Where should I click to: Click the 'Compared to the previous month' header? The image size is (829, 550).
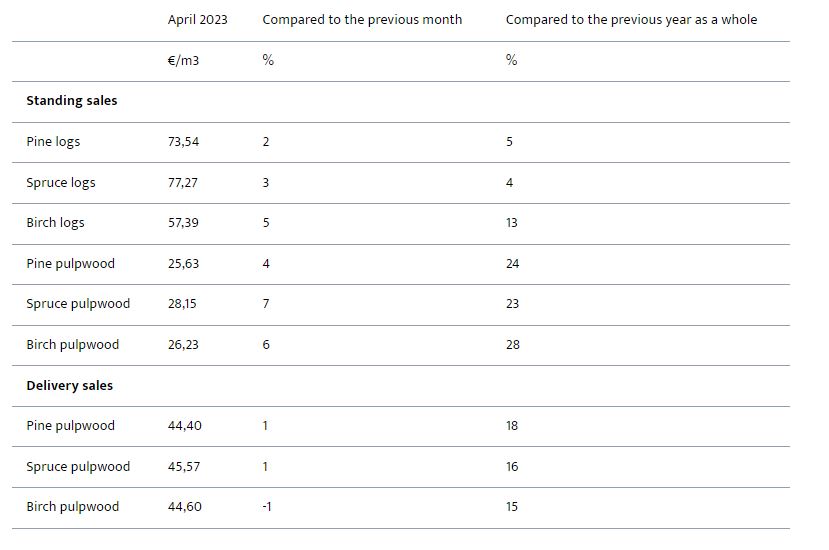point(362,20)
